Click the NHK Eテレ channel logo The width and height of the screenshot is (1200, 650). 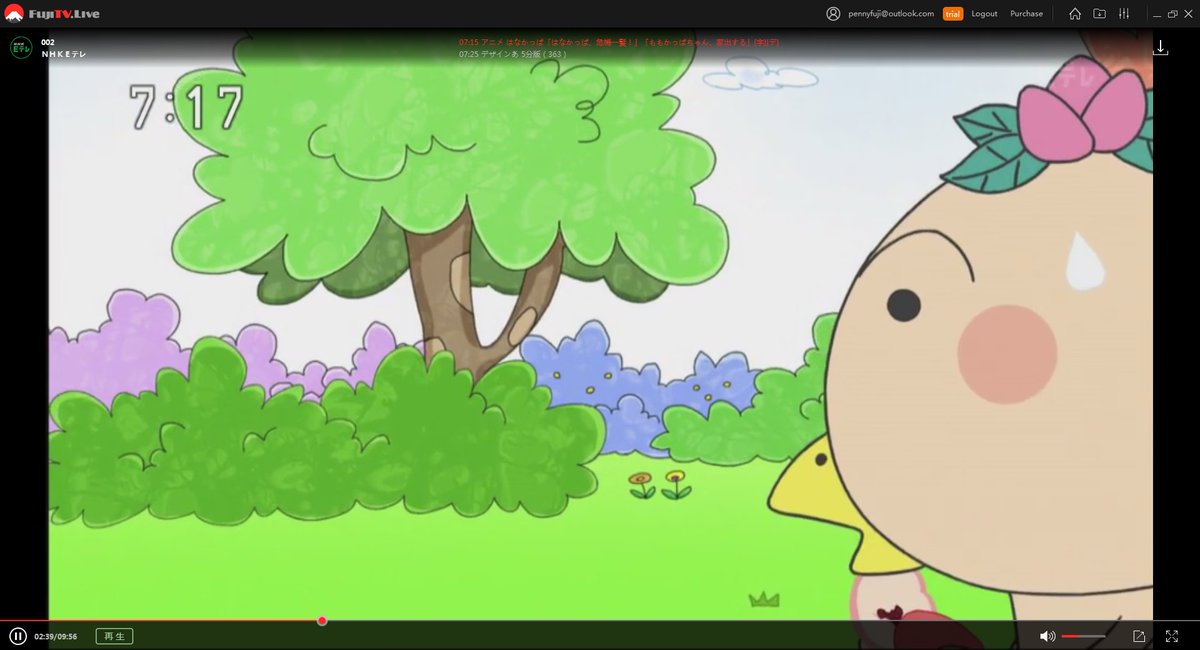coord(21,47)
